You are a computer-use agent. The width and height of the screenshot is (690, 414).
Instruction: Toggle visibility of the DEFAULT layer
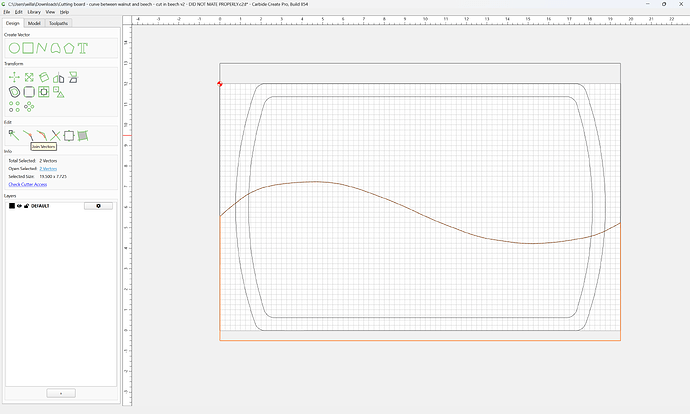point(19,206)
